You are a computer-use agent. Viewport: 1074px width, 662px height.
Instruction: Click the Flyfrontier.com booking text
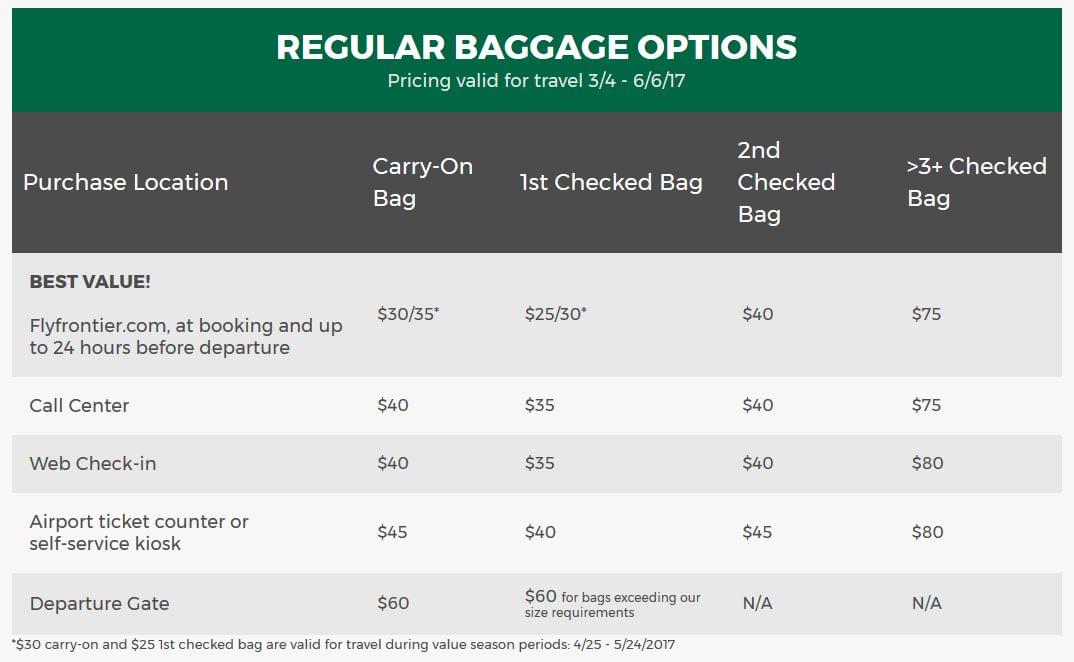click(186, 336)
